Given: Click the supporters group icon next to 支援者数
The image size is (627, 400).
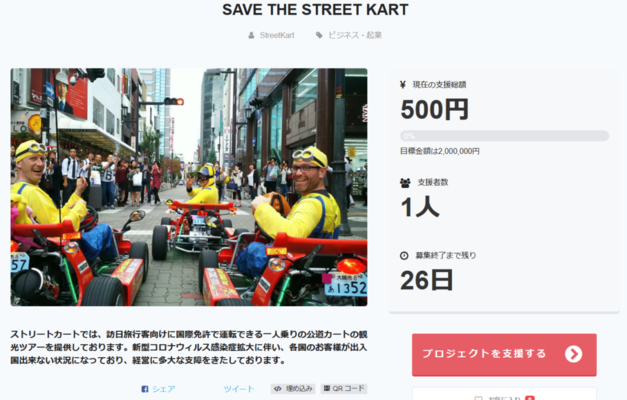Looking at the screenshot, I should point(405,183).
